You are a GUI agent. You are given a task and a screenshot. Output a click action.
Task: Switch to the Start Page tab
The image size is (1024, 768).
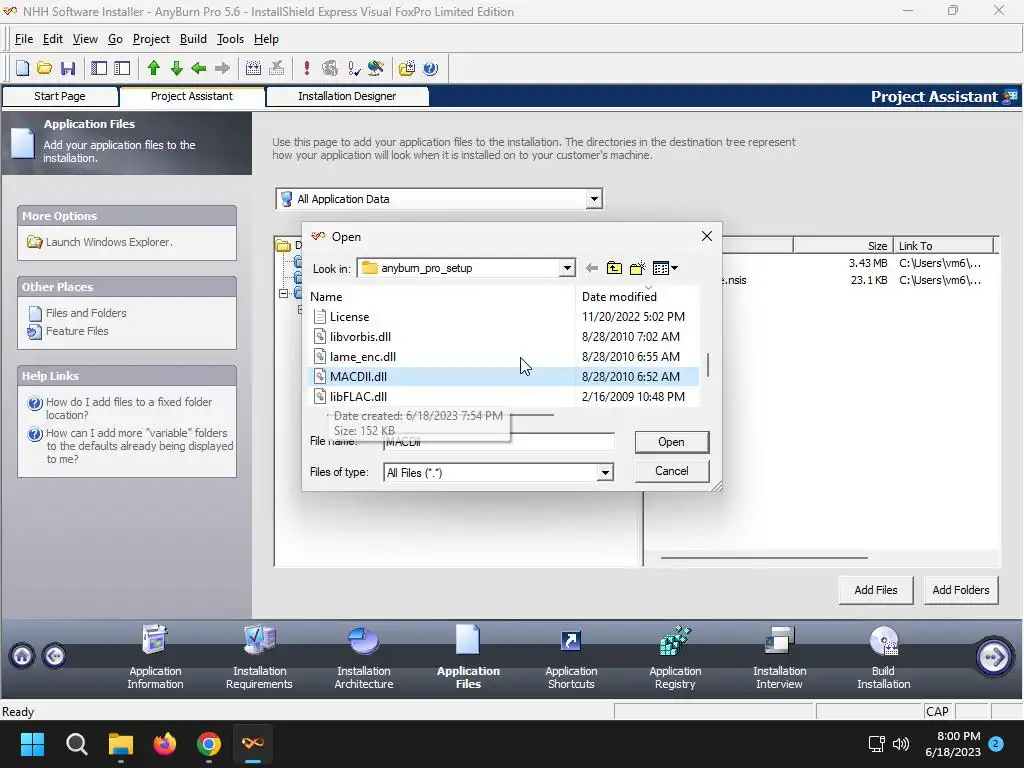pos(60,96)
